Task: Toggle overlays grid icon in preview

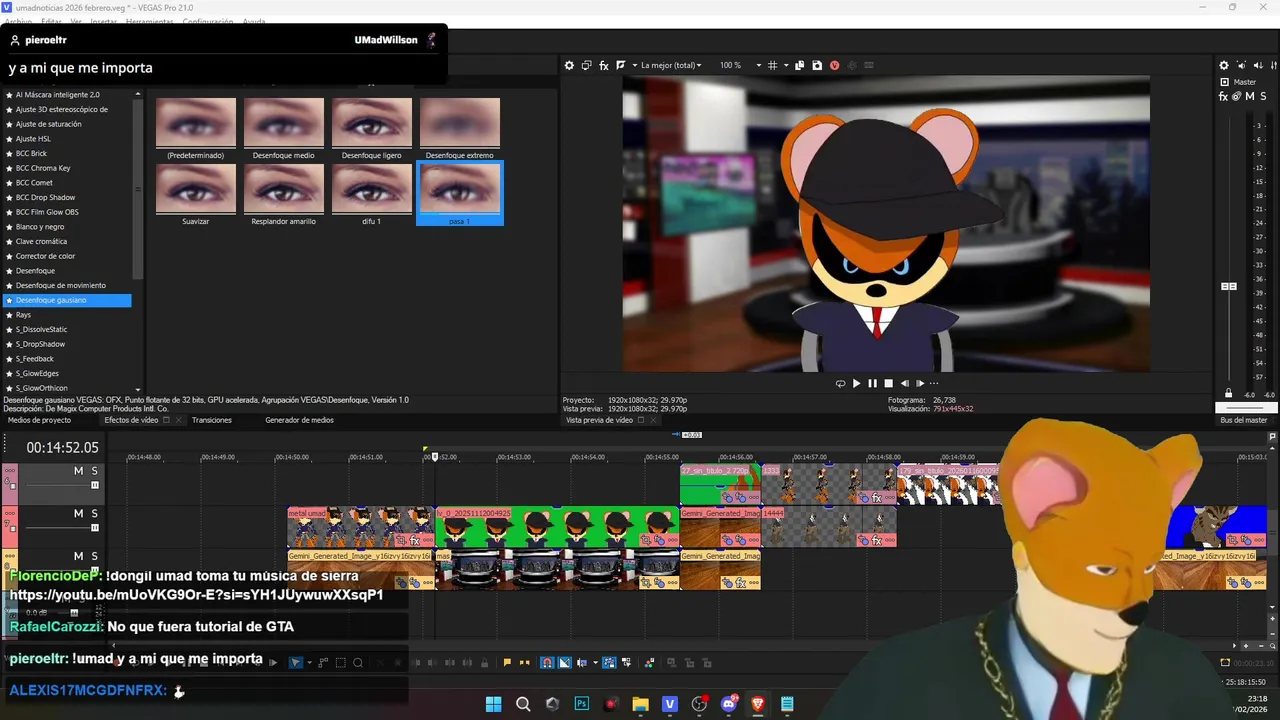Action: point(773,65)
